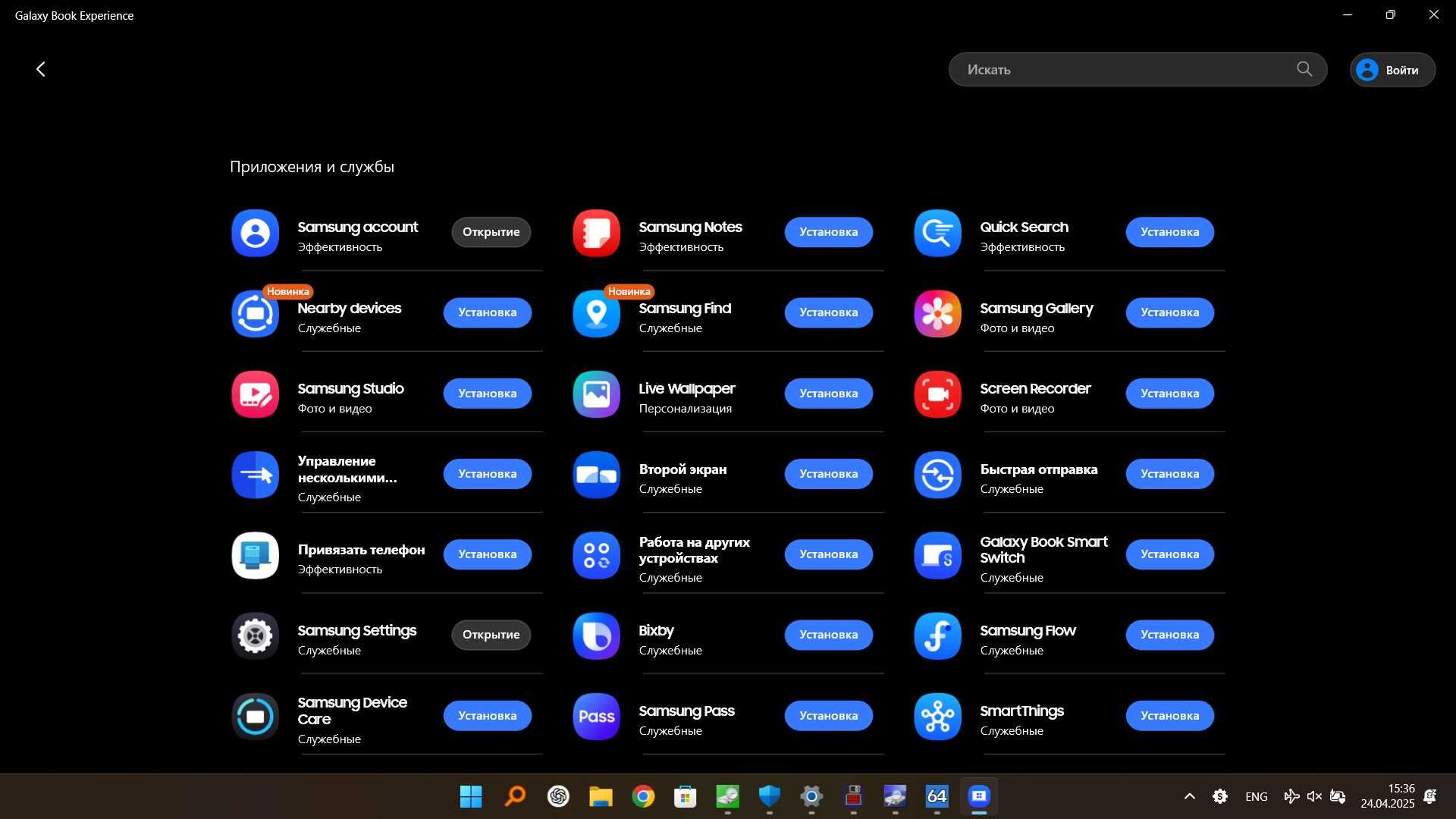
Task: Click the Samsung Gallery flower icon
Action: tap(937, 313)
